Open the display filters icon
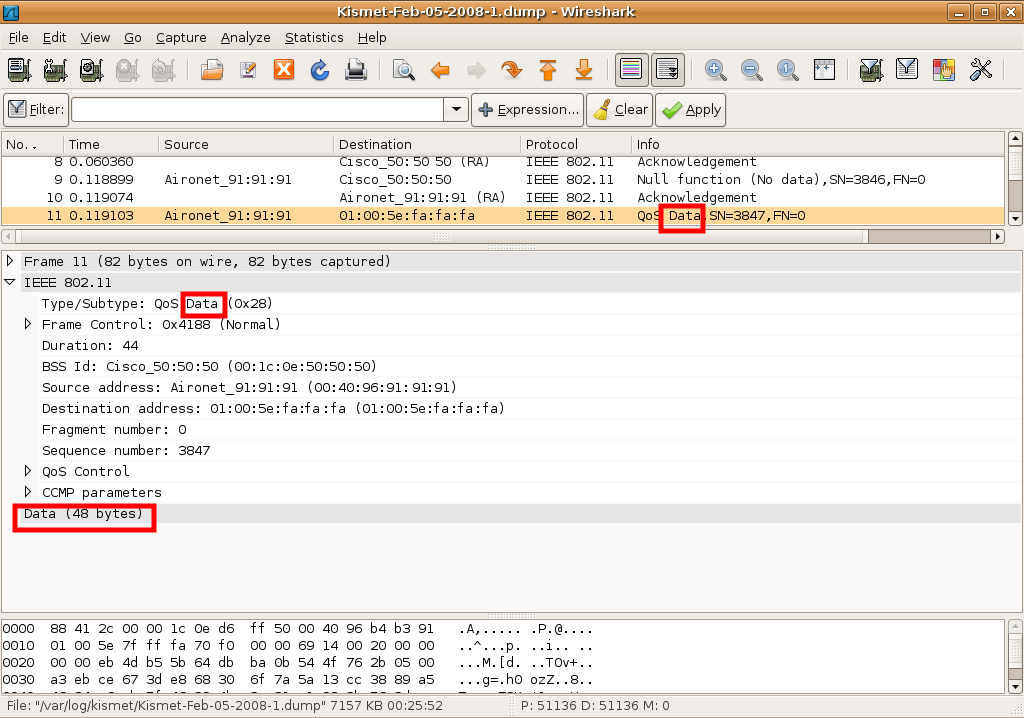Image resolution: width=1024 pixels, height=718 pixels. pos(907,69)
